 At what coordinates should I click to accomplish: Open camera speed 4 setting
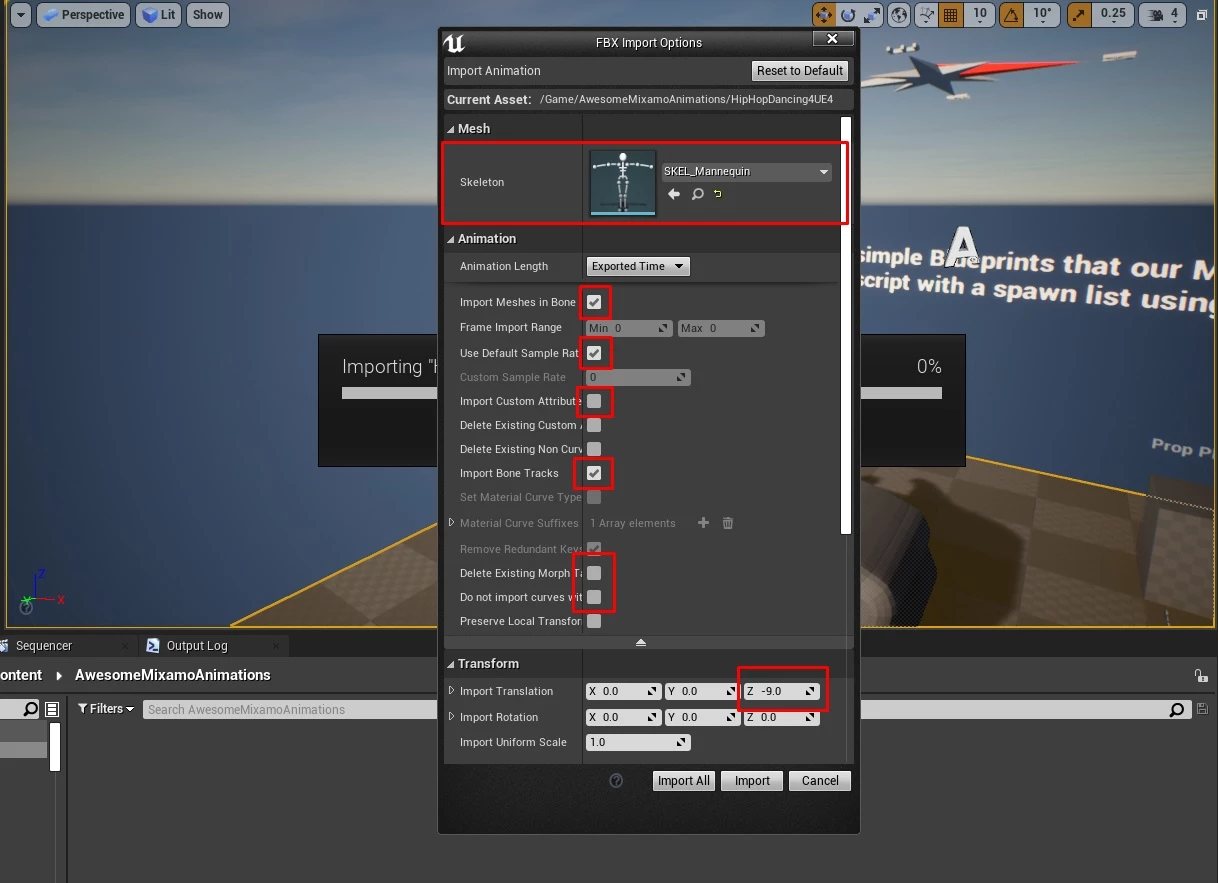click(1164, 15)
